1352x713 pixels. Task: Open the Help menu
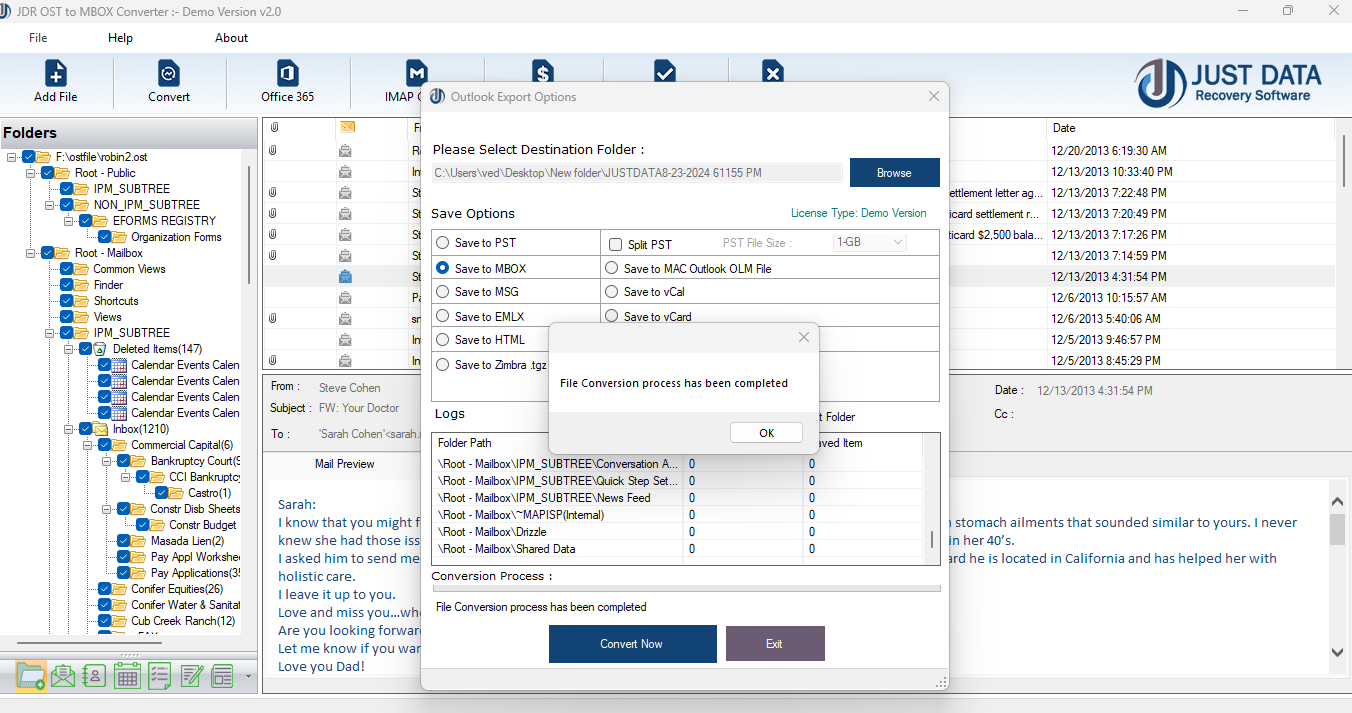pyautogui.click(x=120, y=38)
